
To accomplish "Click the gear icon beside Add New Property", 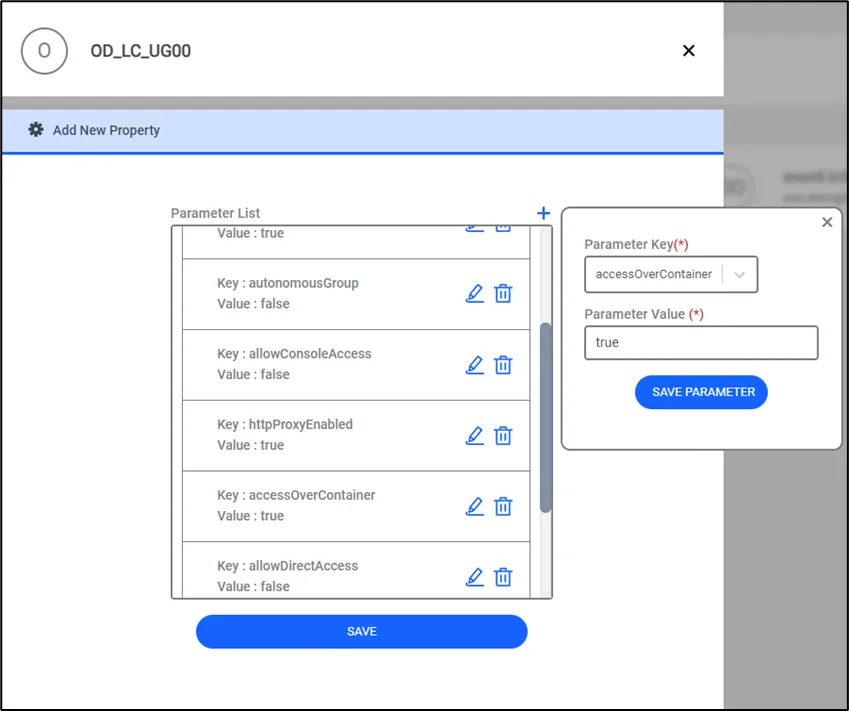I will tap(36, 129).
